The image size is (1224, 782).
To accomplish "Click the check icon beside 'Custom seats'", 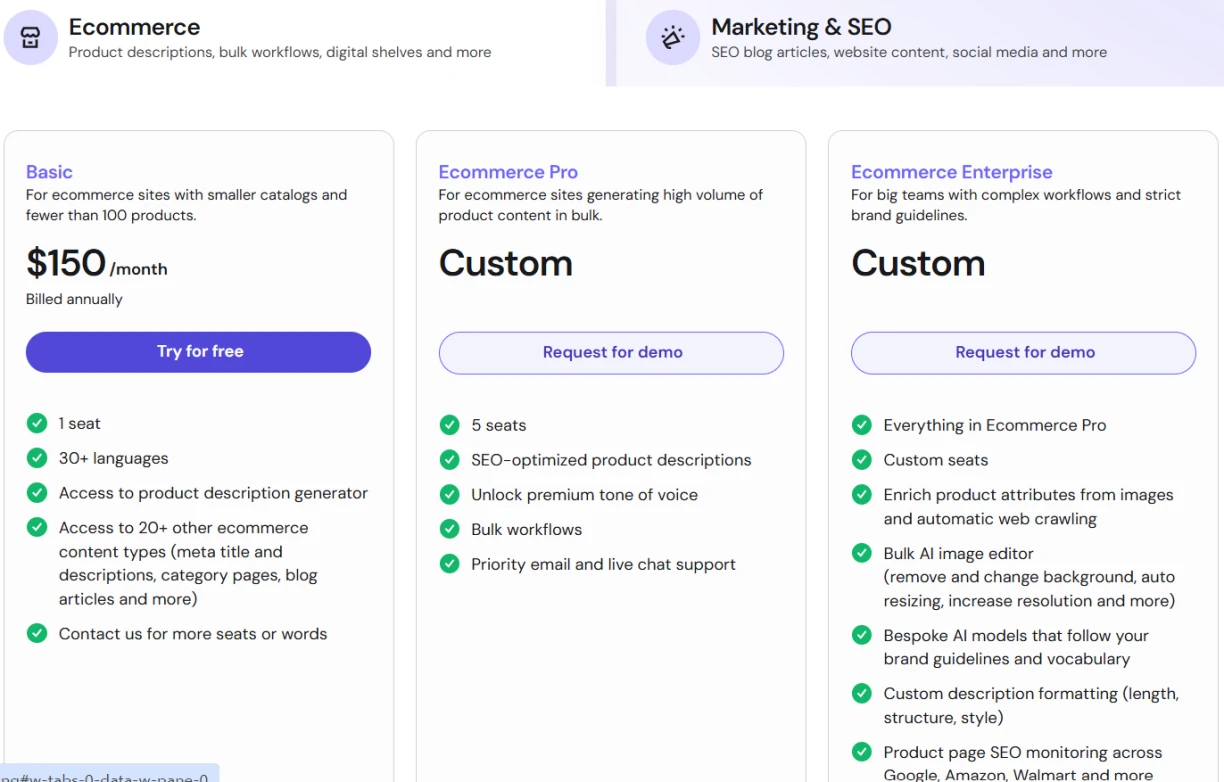I will [862, 460].
